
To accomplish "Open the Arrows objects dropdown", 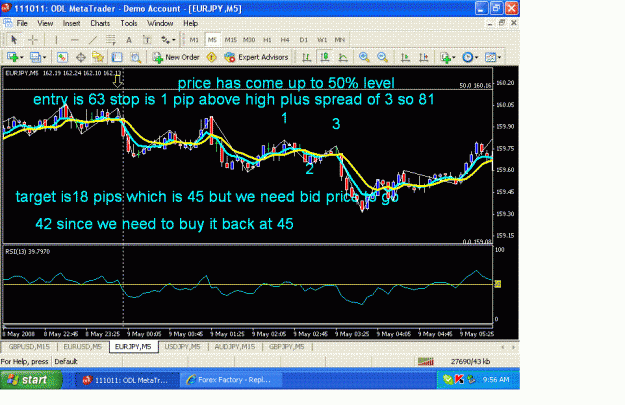I will coord(168,39).
